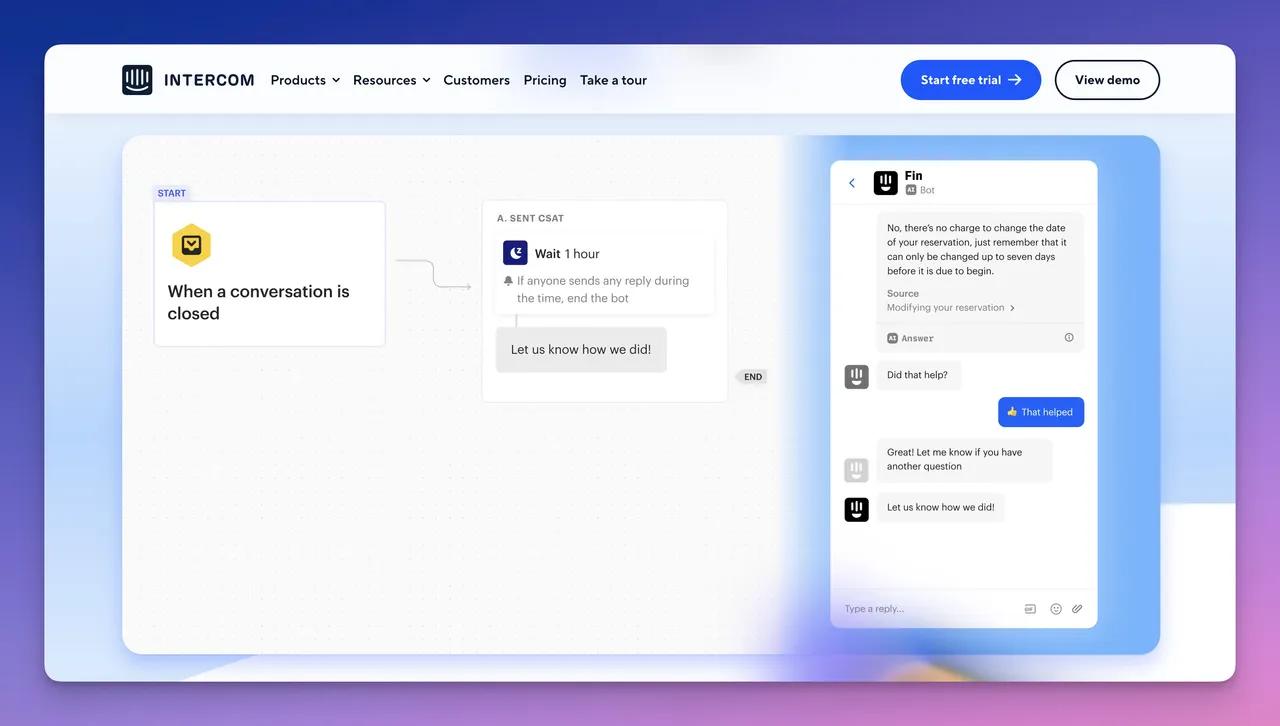
Task: Click the Intercom logo icon
Action: coord(137,80)
